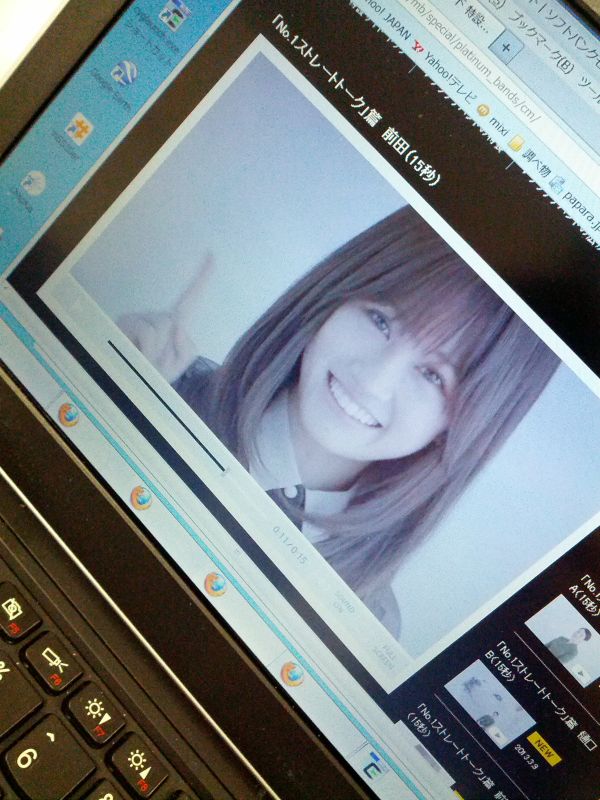Switch to second Firefox taskbar button

click(x=141, y=498)
